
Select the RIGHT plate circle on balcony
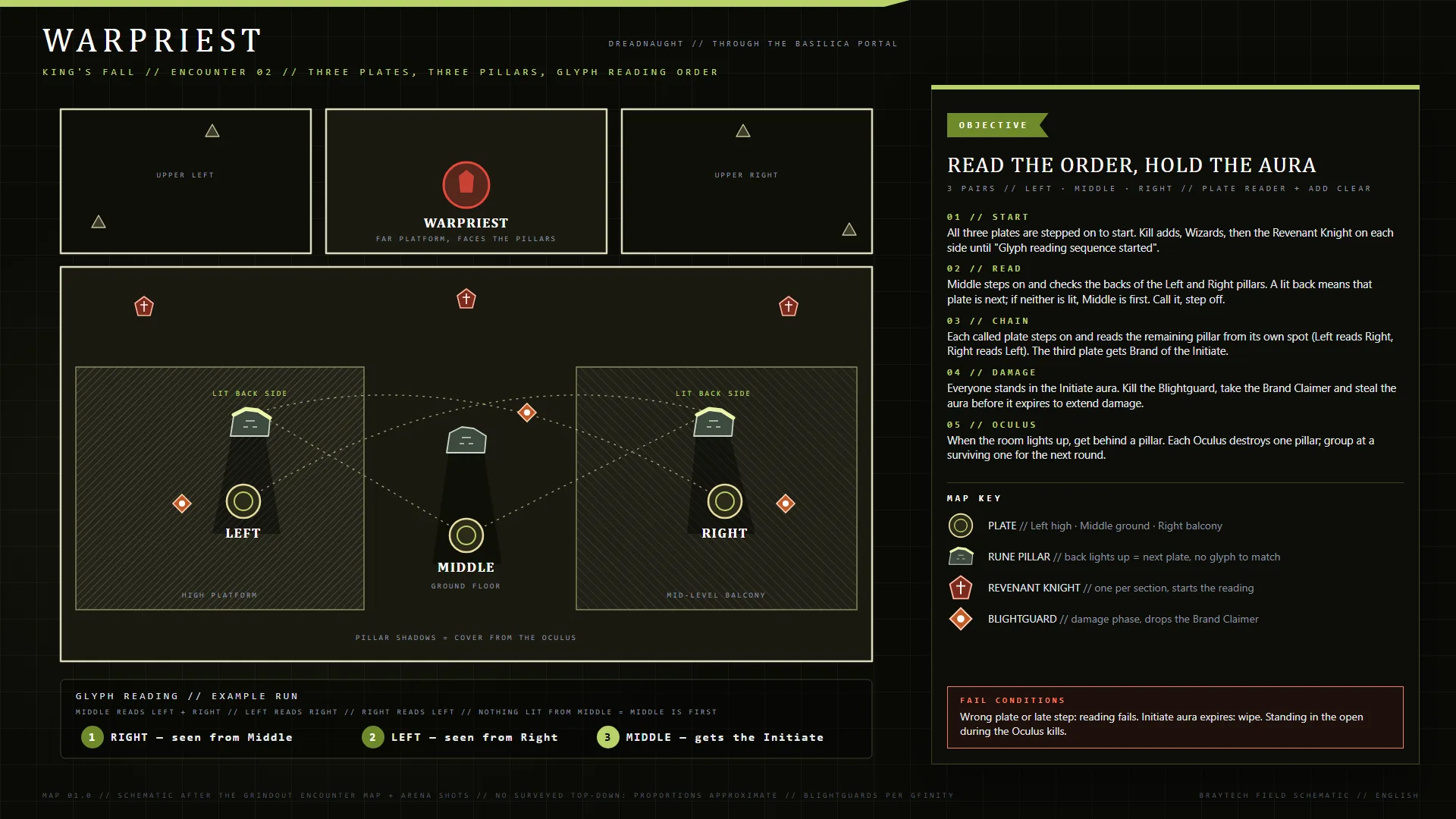(724, 501)
